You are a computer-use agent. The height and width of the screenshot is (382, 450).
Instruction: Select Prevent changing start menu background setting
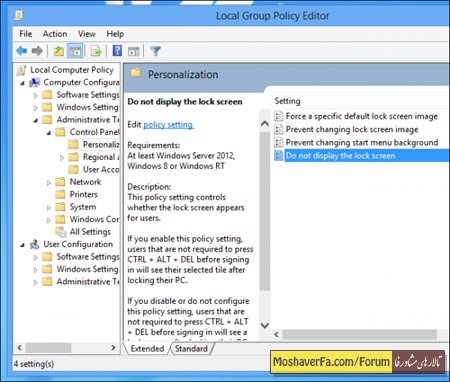pos(362,143)
